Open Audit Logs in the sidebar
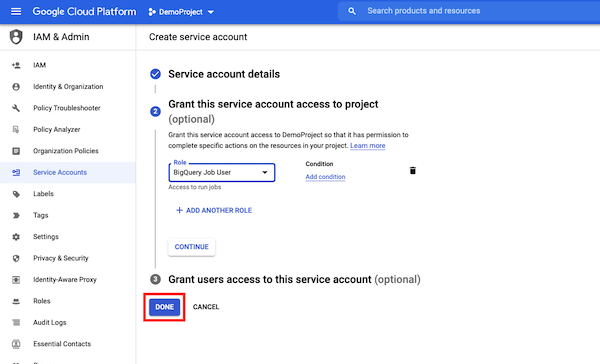The height and width of the screenshot is (364, 600). (x=68, y=322)
